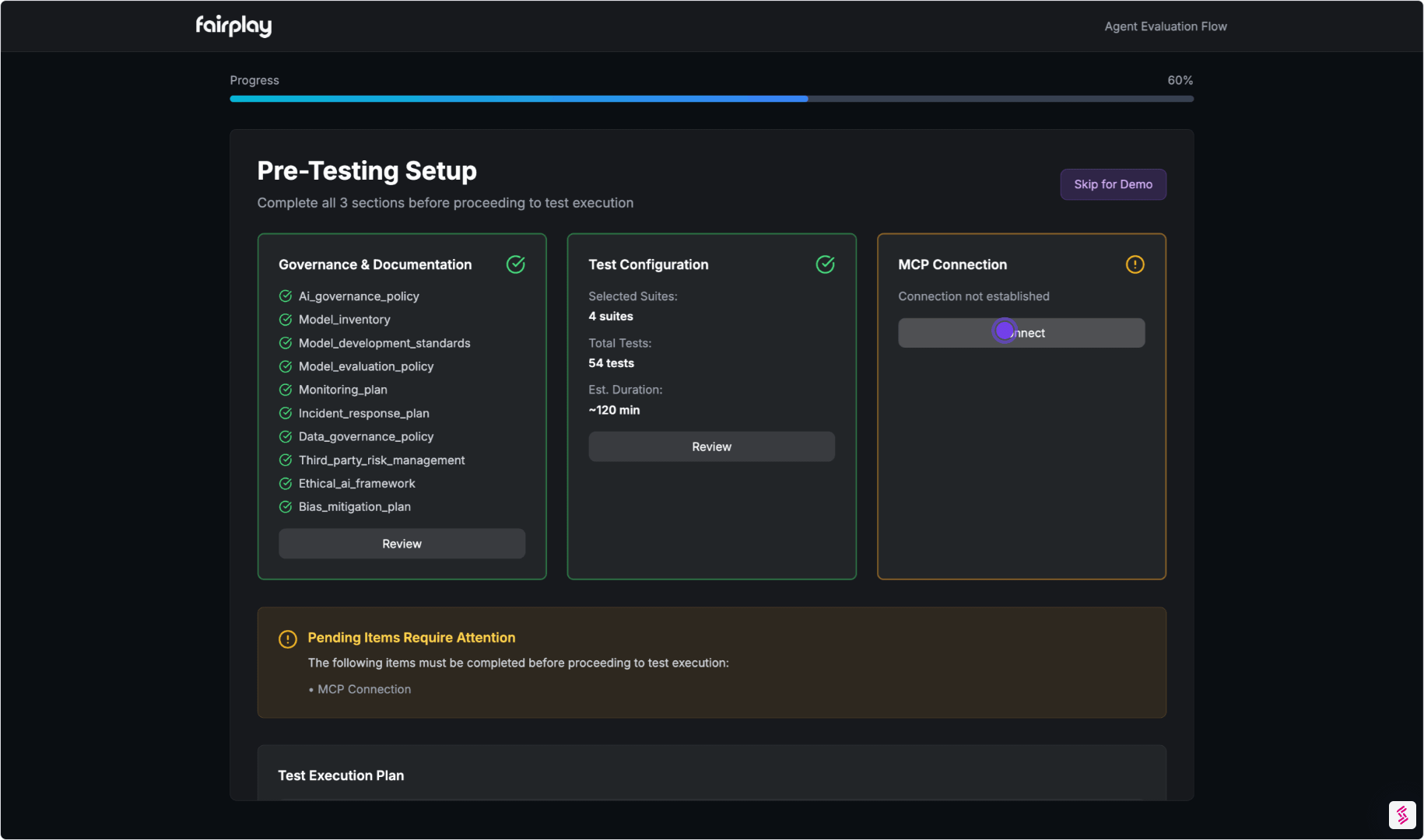Expand the Test Execution Plan section
Image resolution: width=1424 pixels, height=840 pixels.
tap(341, 775)
